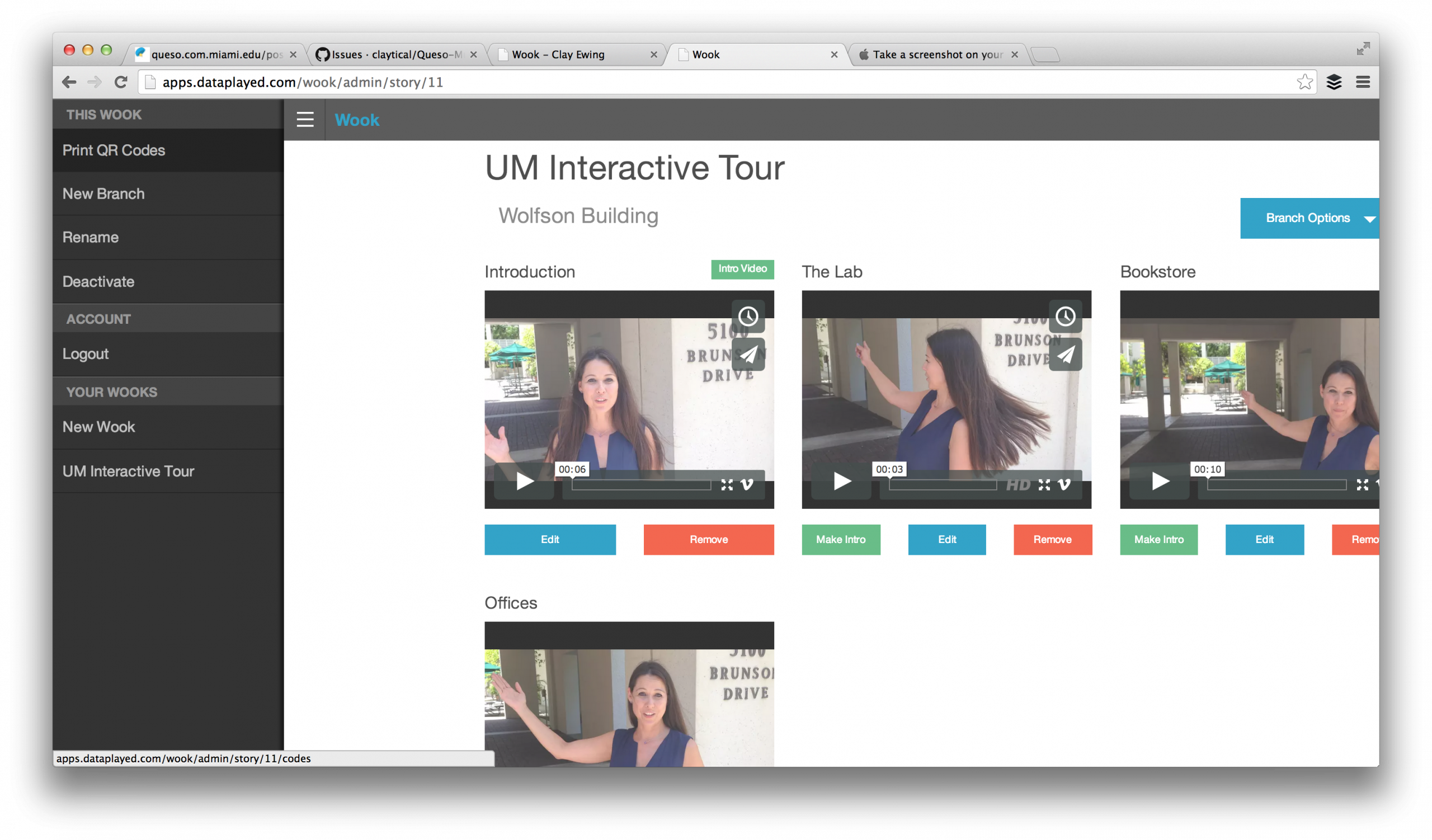Switch to the queso.com.miami.edu tab
This screenshot has width=1432, height=840.
coord(216,54)
